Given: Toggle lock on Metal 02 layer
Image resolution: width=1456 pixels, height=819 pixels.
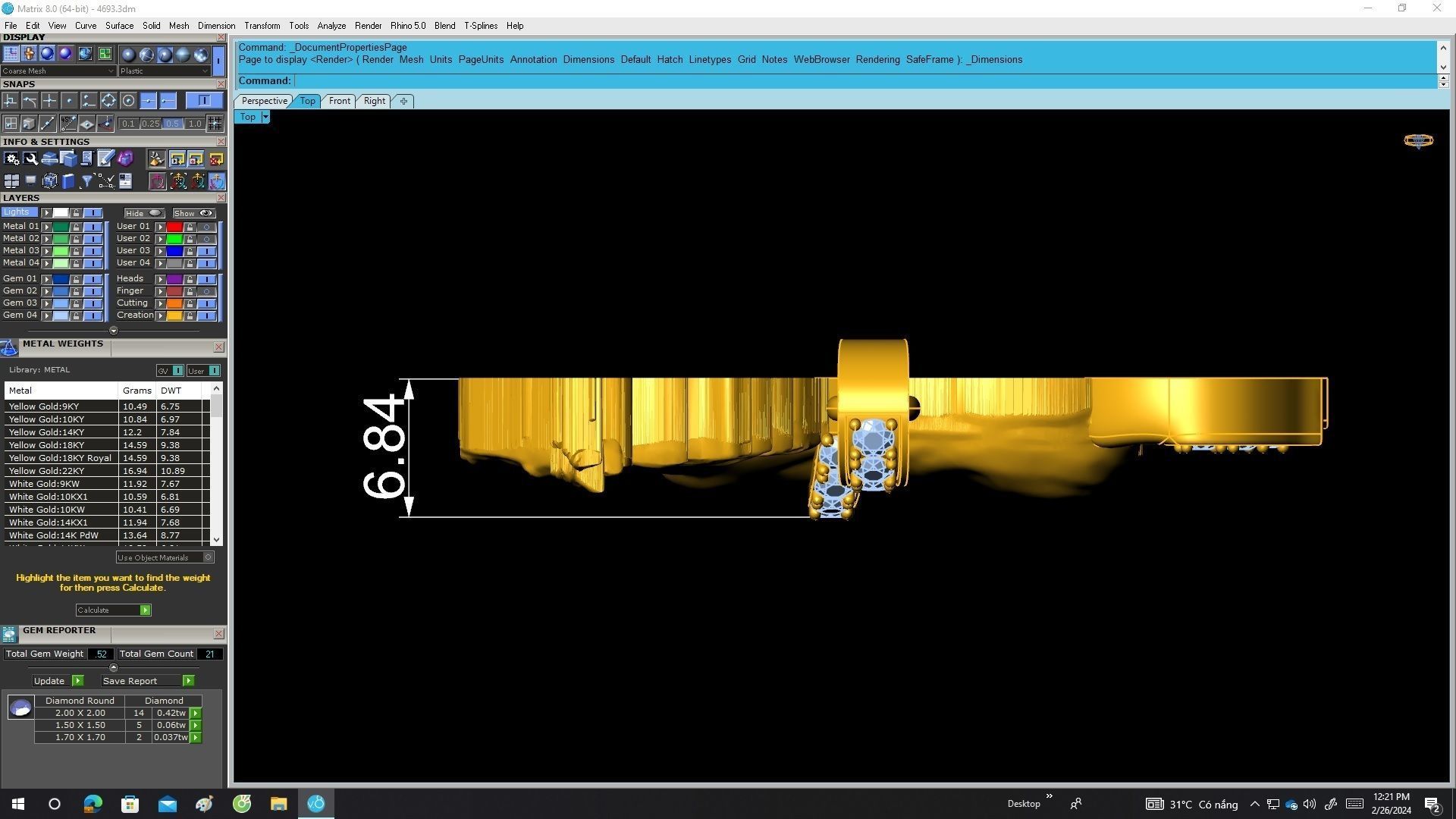Looking at the screenshot, I should click(76, 239).
